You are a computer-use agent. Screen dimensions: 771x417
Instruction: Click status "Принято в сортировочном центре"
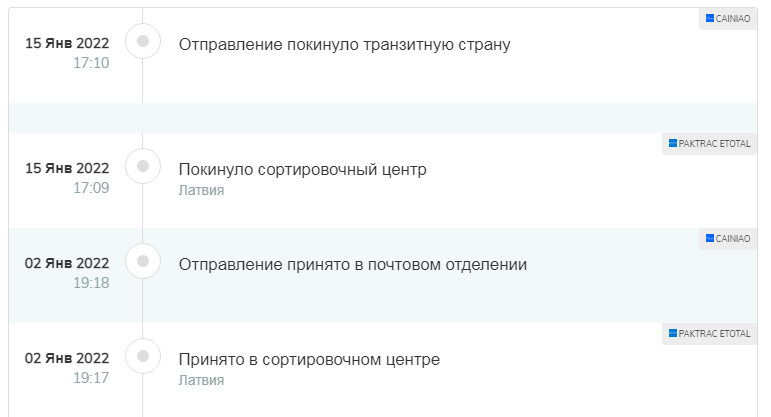[x=309, y=359]
